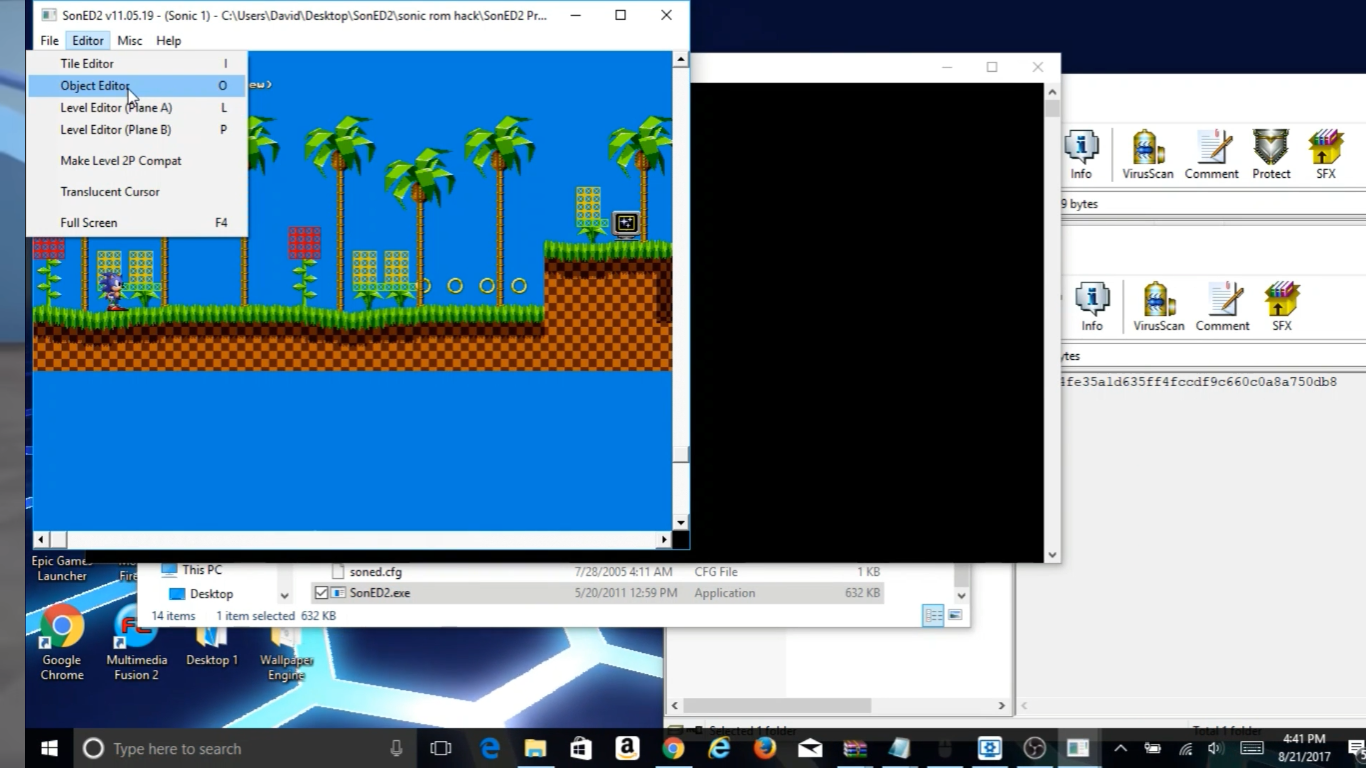Switch Explorer to large icons view
1366x768 pixels.
[x=955, y=615]
